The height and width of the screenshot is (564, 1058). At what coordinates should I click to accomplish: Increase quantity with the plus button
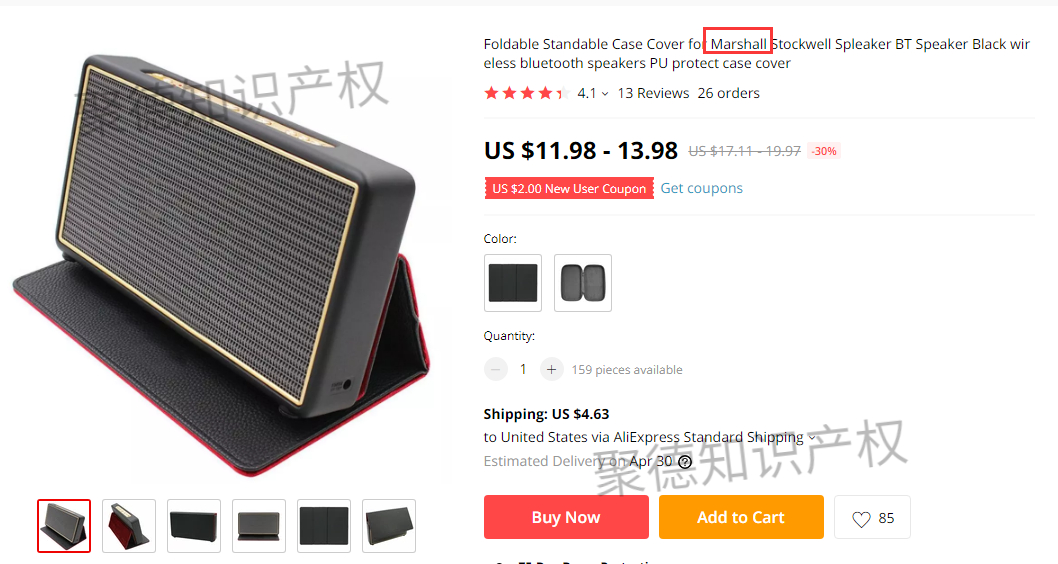[551, 369]
